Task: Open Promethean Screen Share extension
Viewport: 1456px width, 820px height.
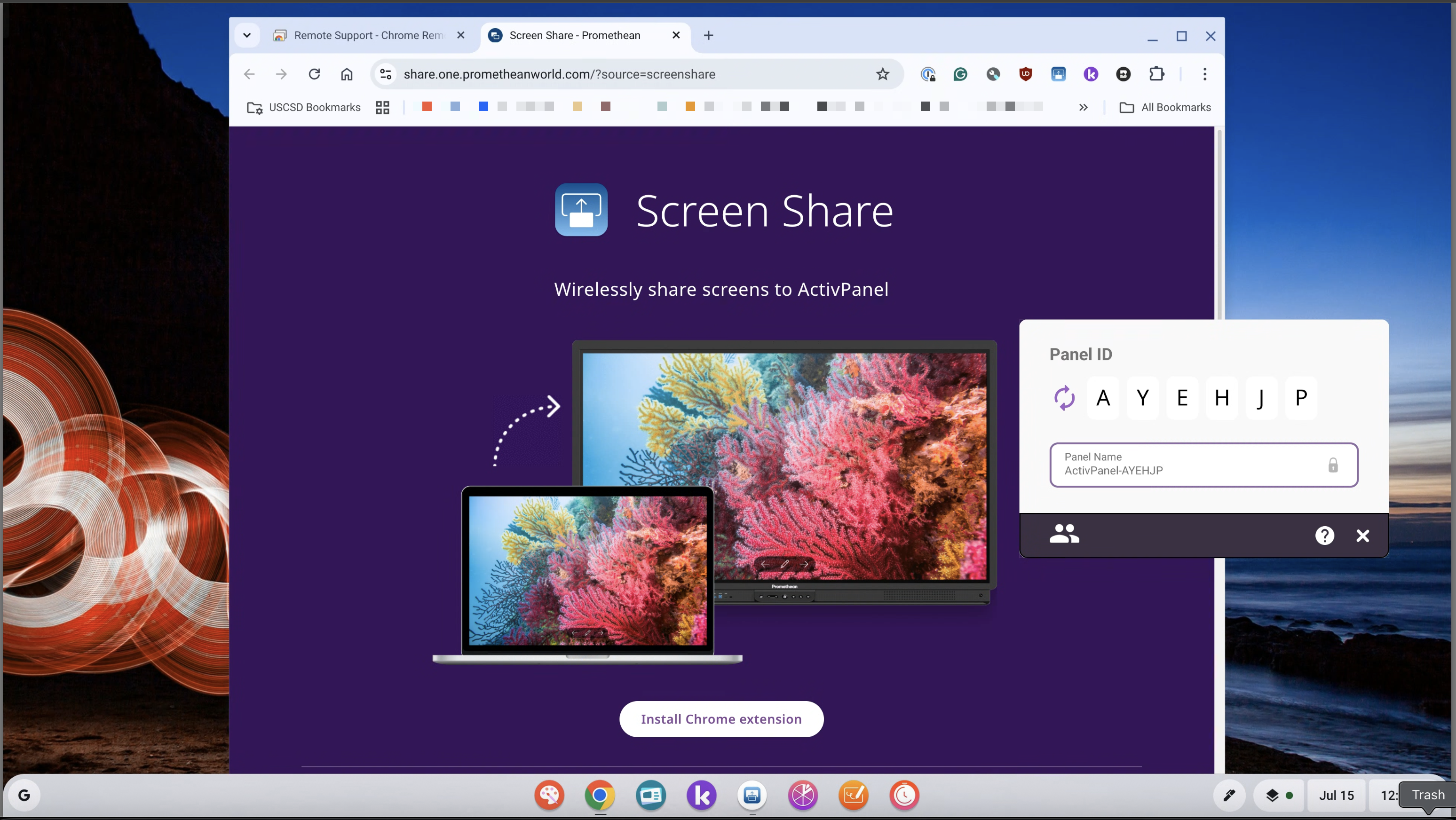Action: point(1058,74)
